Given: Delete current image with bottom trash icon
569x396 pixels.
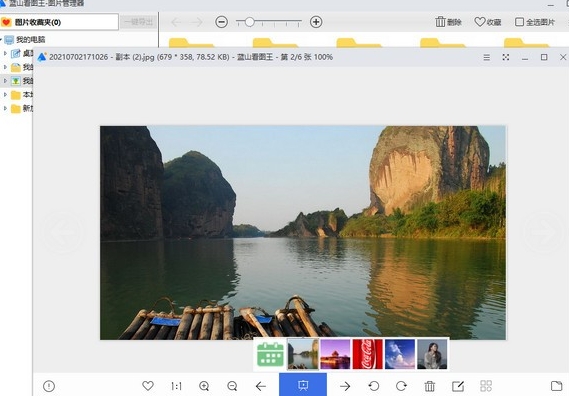Looking at the screenshot, I should 430,385.
